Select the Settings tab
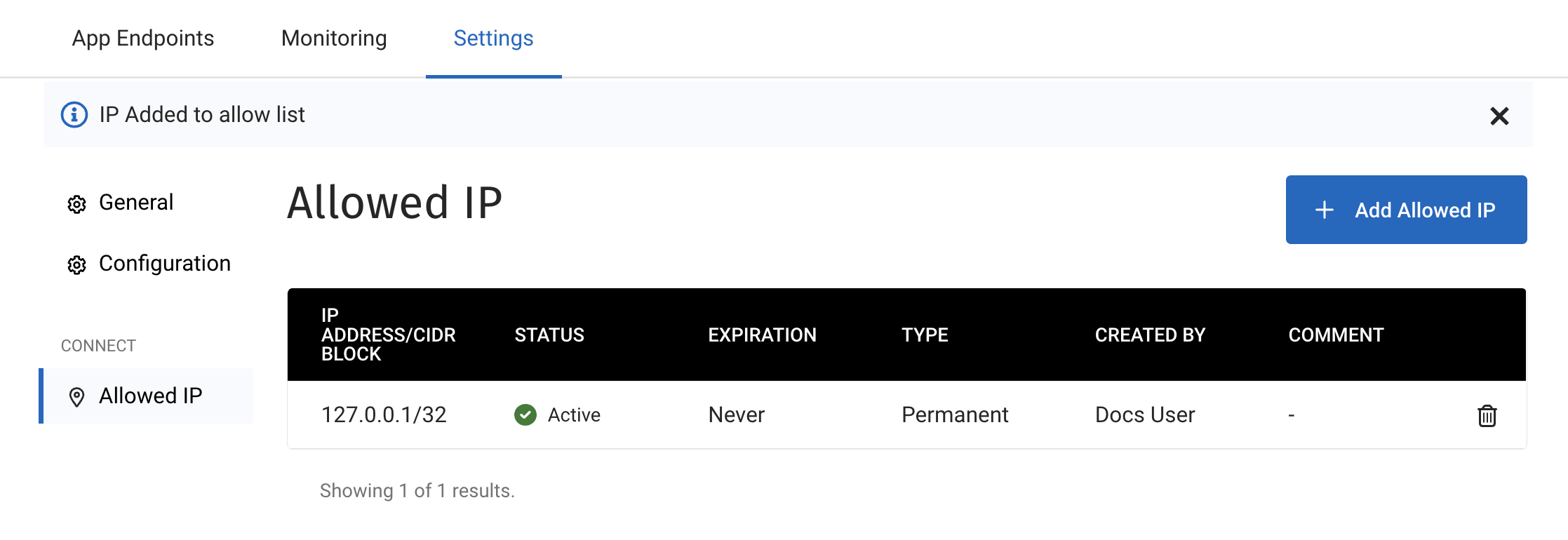 pyautogui.click(x=492, y=38)
